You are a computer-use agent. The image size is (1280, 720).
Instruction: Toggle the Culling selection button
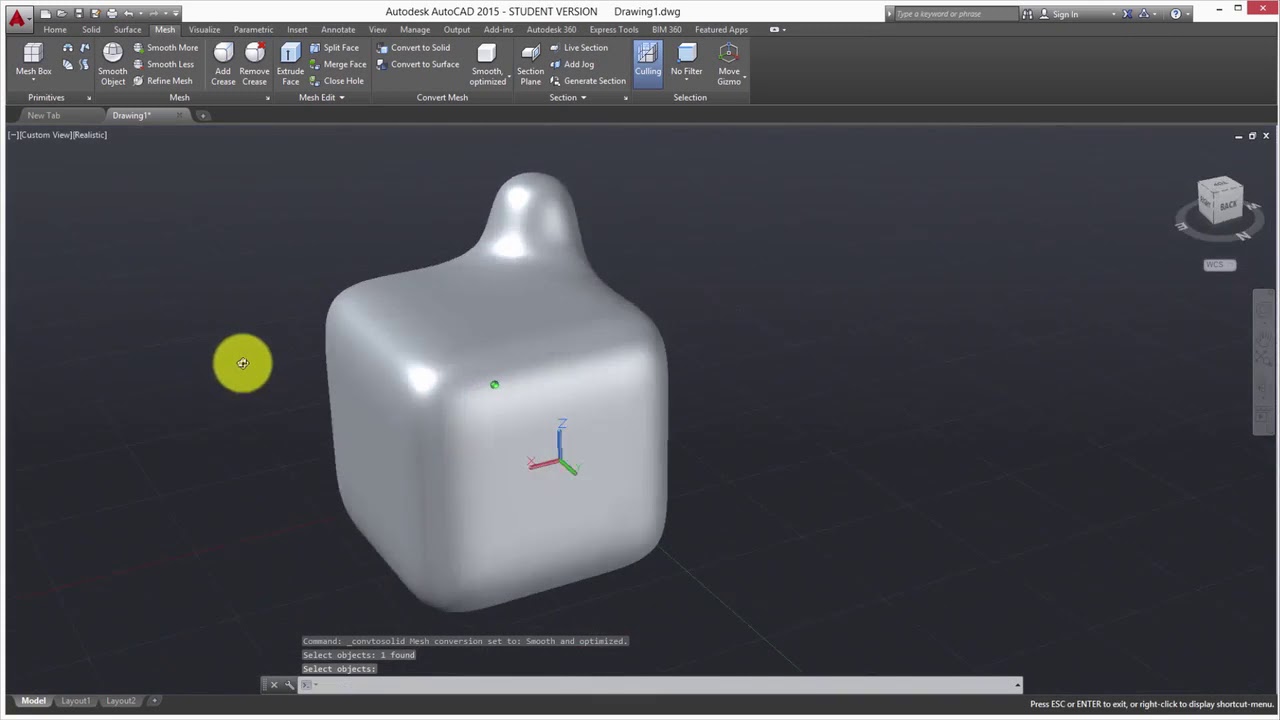tap(648, 63)
